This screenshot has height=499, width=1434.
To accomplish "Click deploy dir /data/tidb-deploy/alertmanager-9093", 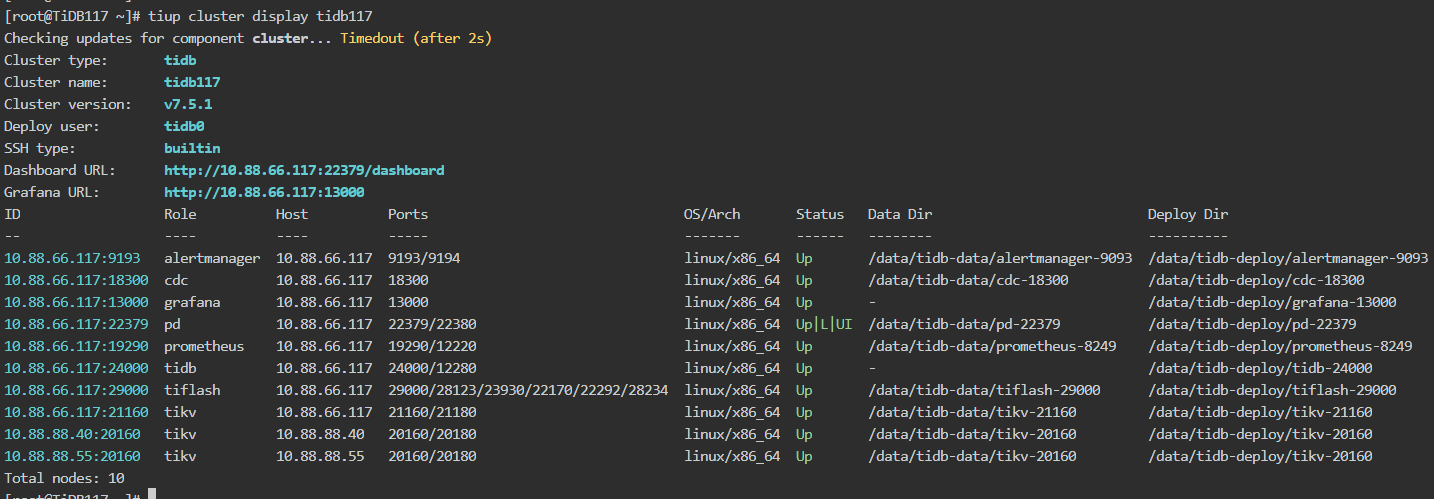I will [x=1288, y=258].
